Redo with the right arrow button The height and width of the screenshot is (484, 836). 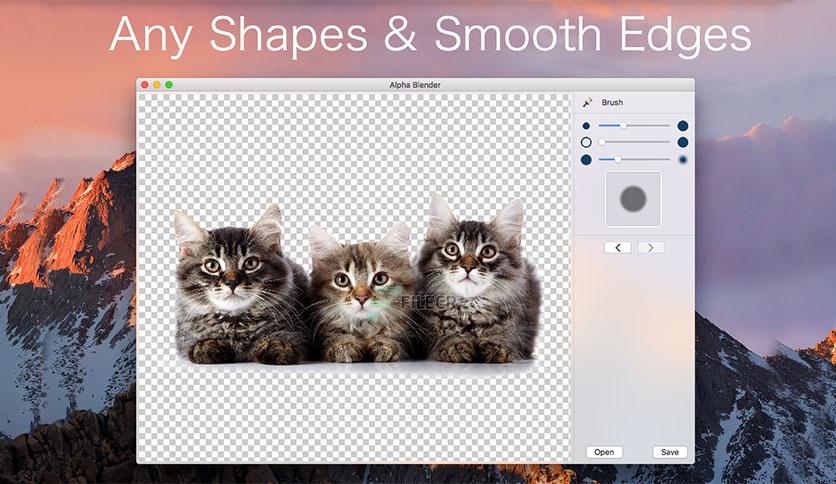(650, 247)
